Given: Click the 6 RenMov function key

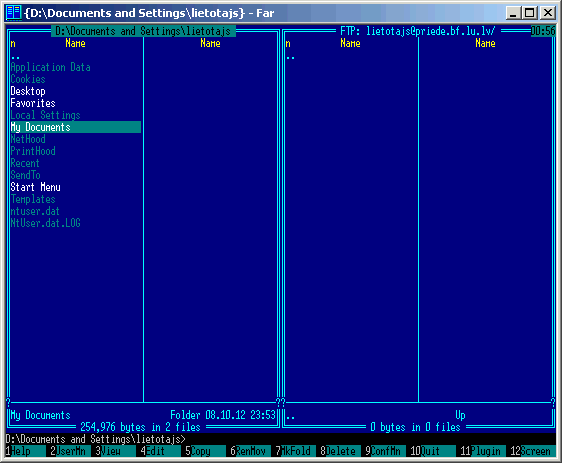Looking at the screenshot, I should pyautogui.click(x=250, y=451).
